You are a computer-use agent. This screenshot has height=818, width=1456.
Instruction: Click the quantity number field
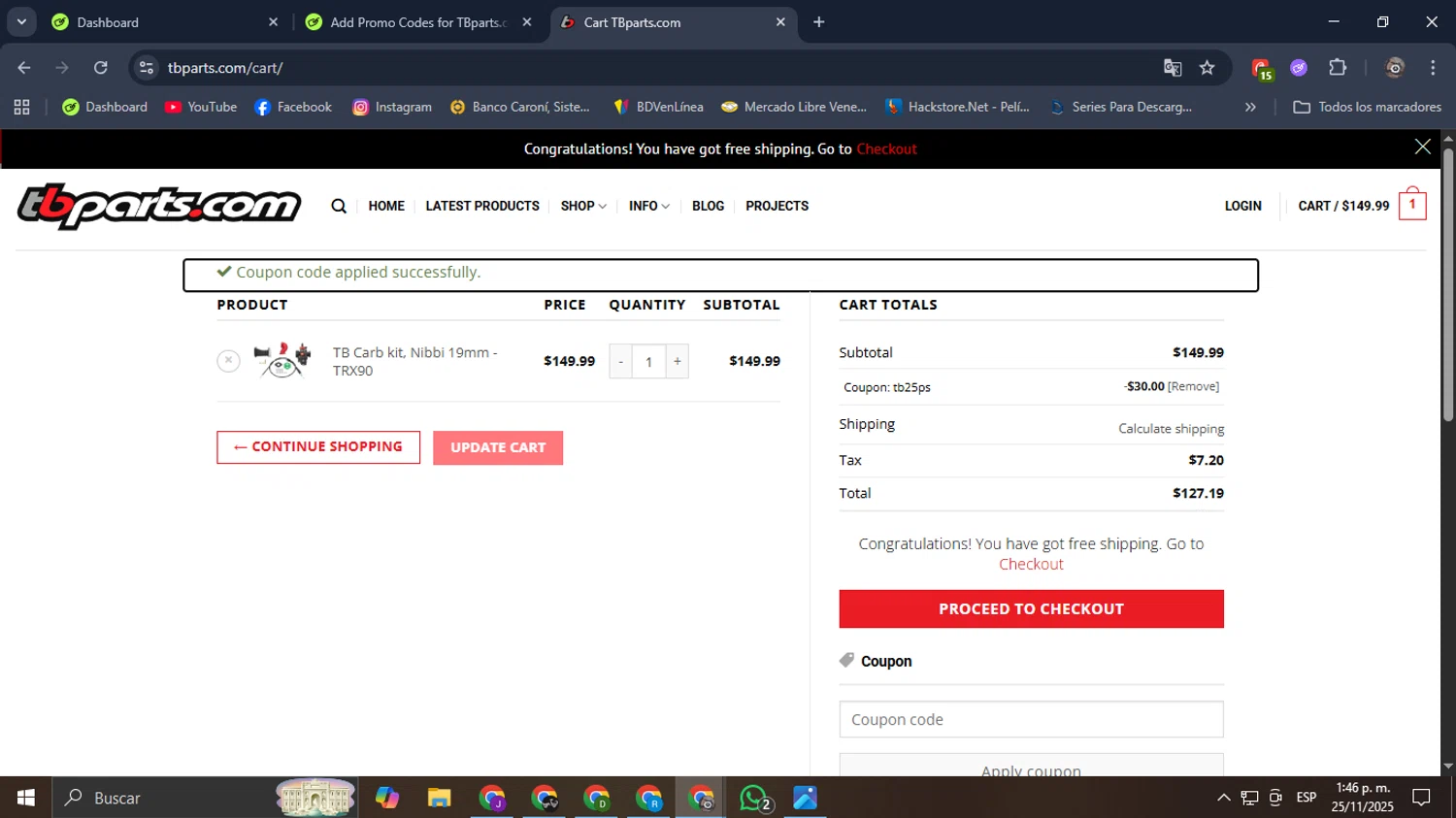point(648,362)
